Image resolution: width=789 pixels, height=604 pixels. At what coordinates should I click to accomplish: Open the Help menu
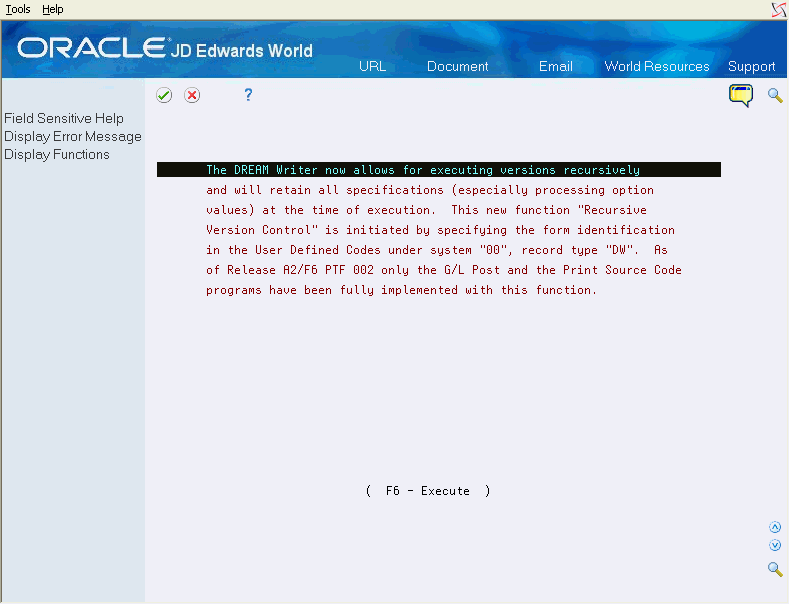pos(52,9)
